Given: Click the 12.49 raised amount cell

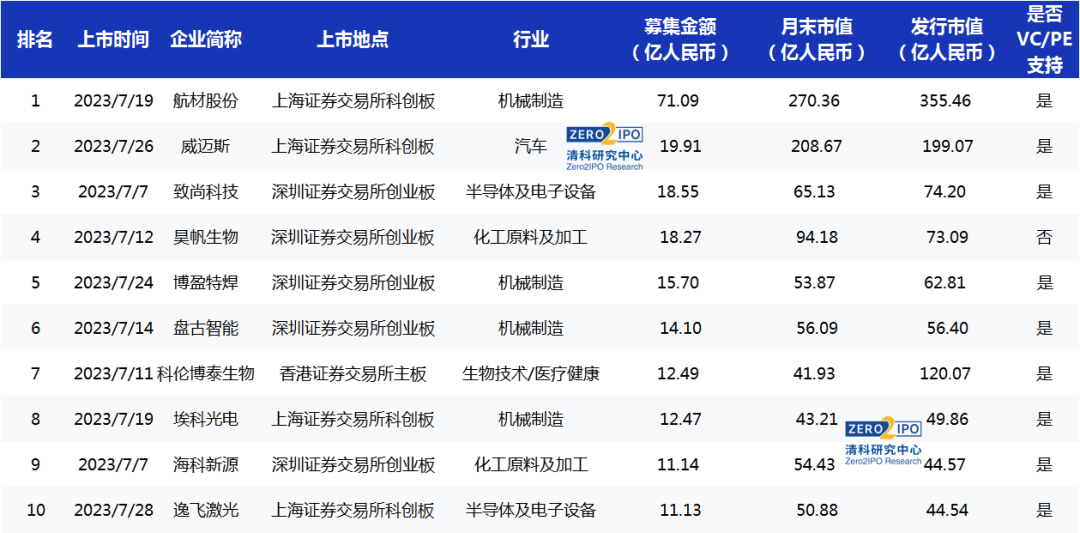Looking at the screenshot, I should click(x=680, y=374).
